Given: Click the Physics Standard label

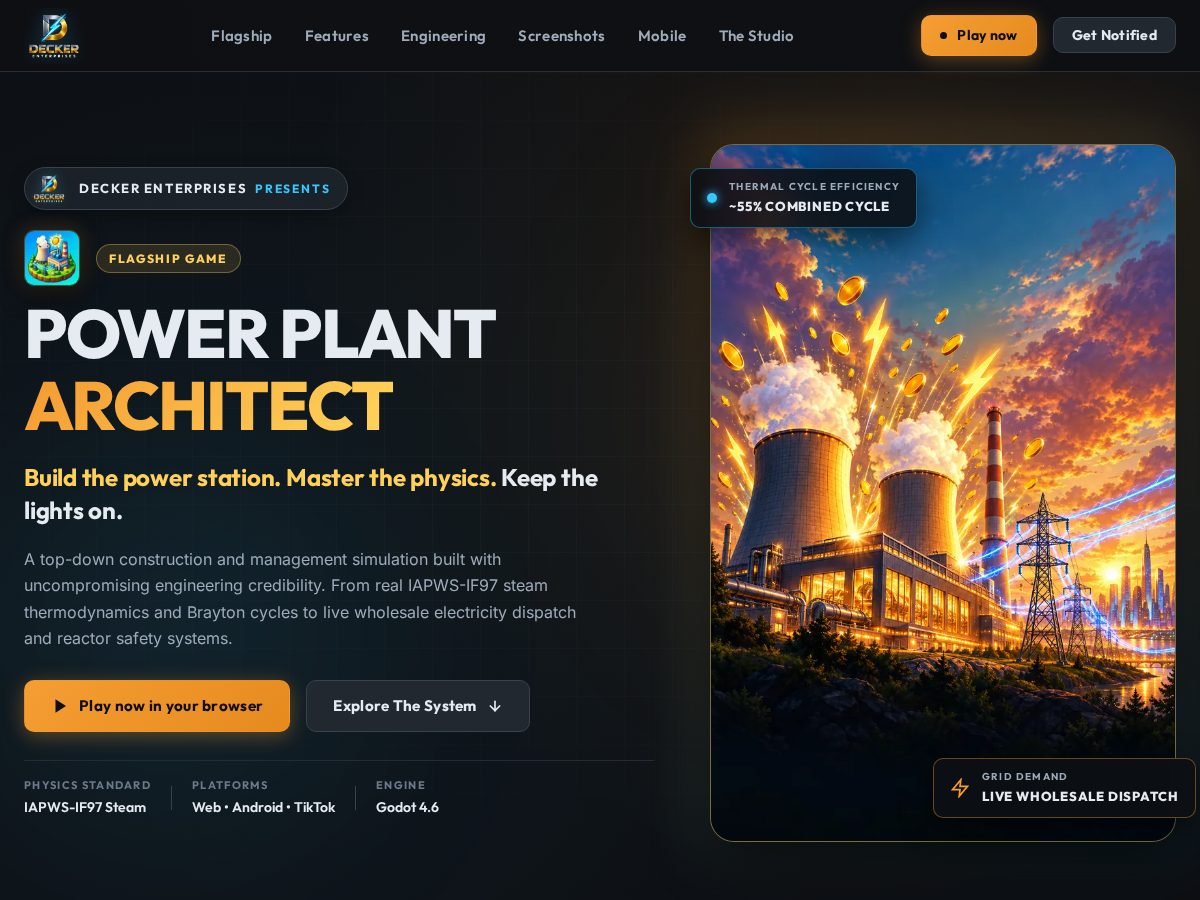Looking at the screenshot, I should pyautogui.click(x=87, y=785).
